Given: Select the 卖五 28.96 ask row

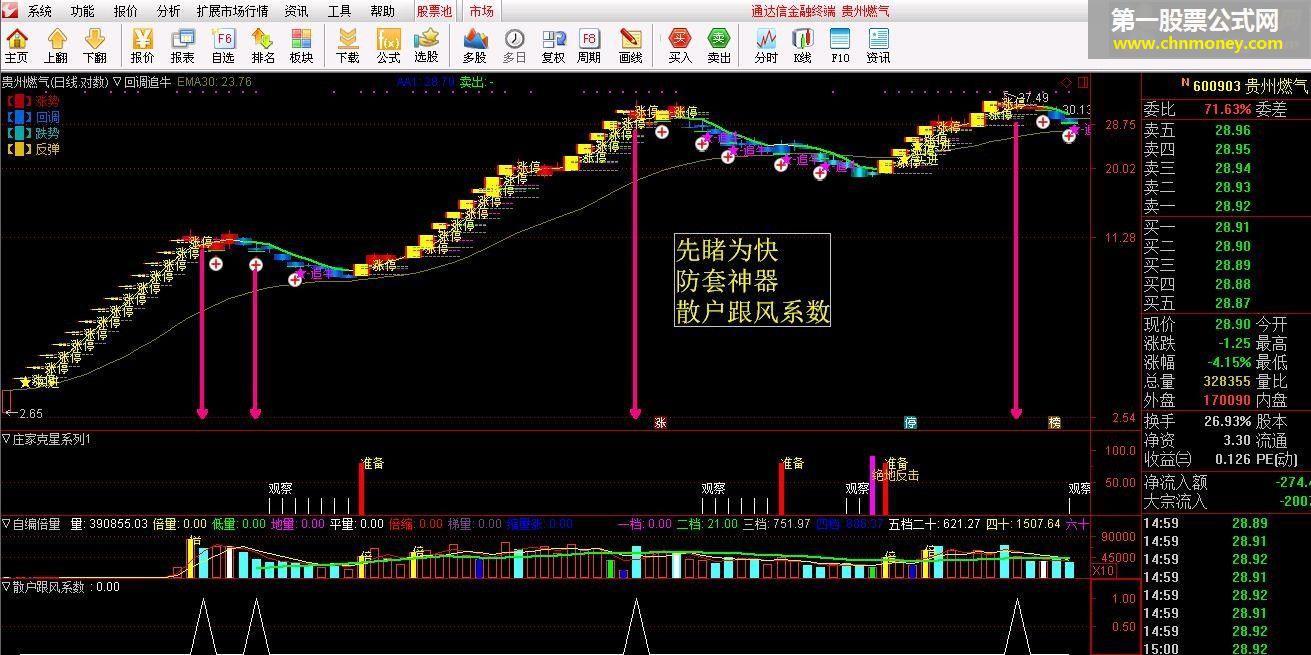Looking at the screenshot, I should pyautogui.click(x=1226, y=130).
